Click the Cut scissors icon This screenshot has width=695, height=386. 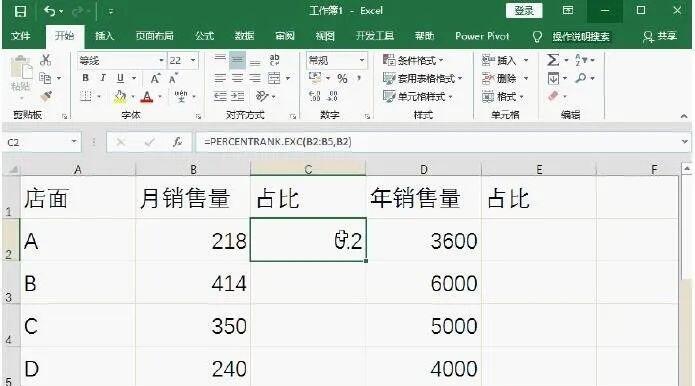(45, 60)
